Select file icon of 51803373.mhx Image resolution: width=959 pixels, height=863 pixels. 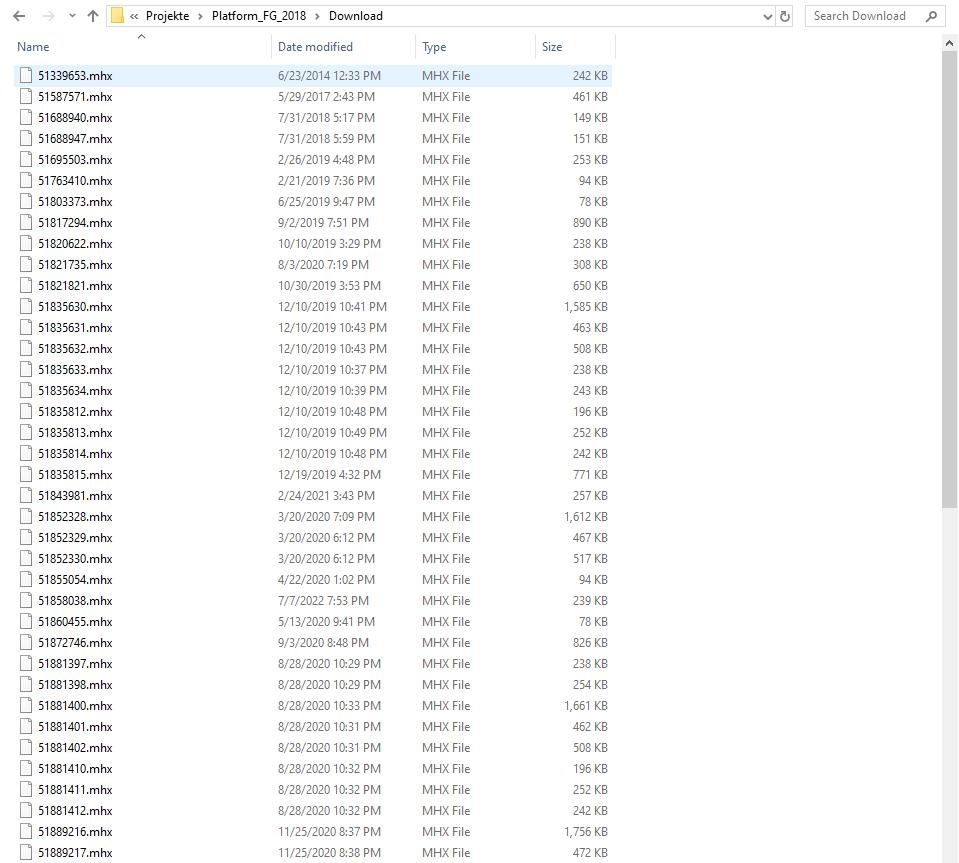[x=26, y=201]
